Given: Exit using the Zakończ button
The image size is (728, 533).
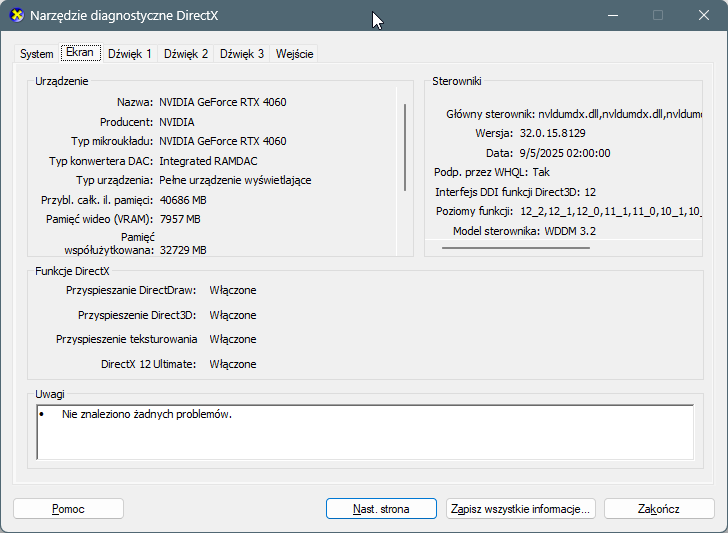Looking at the screenshot, I should pyautogui.click(x=659, y=509).
